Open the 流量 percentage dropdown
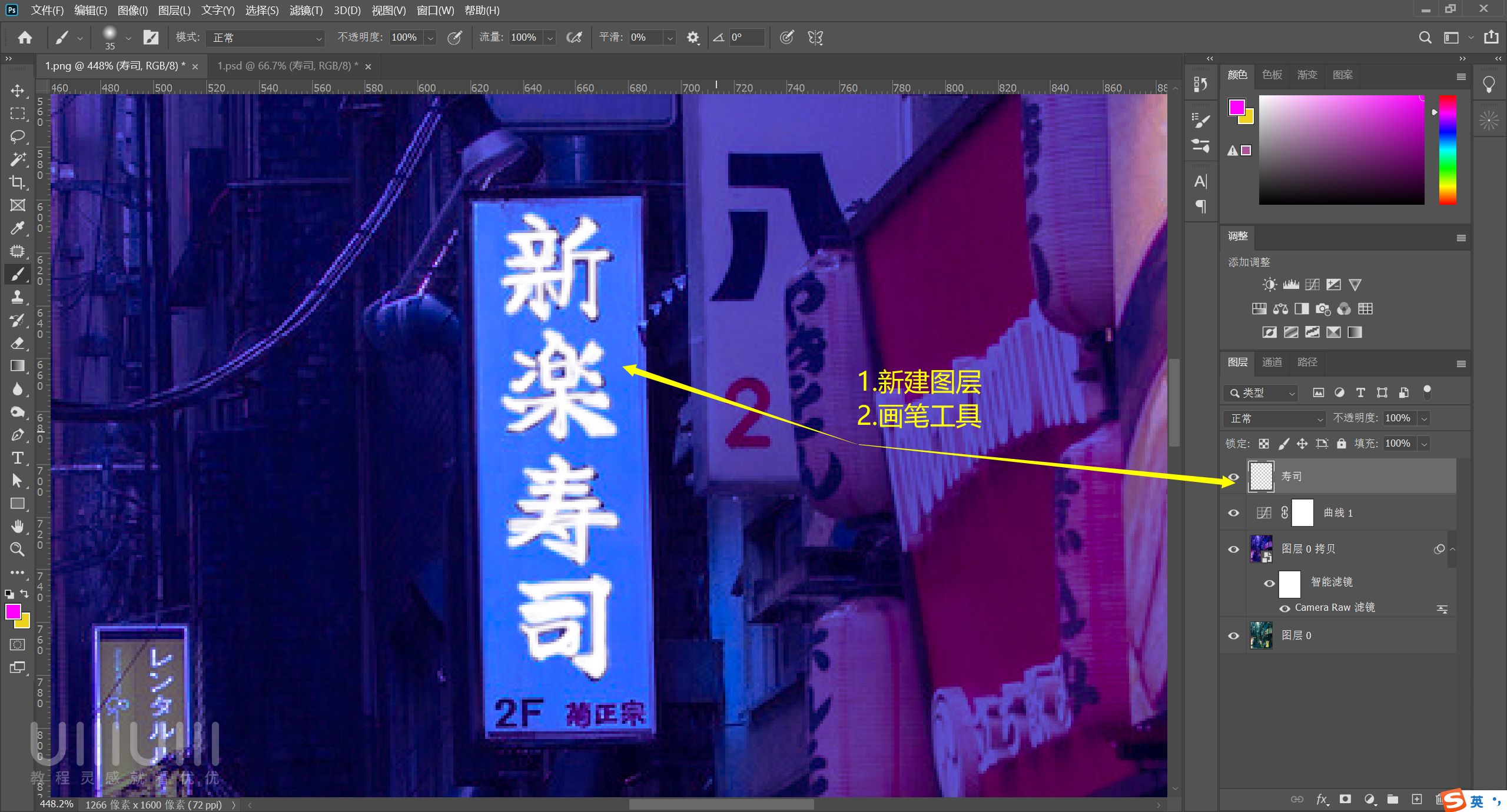1507x812 pixels. tap(550, 38)
